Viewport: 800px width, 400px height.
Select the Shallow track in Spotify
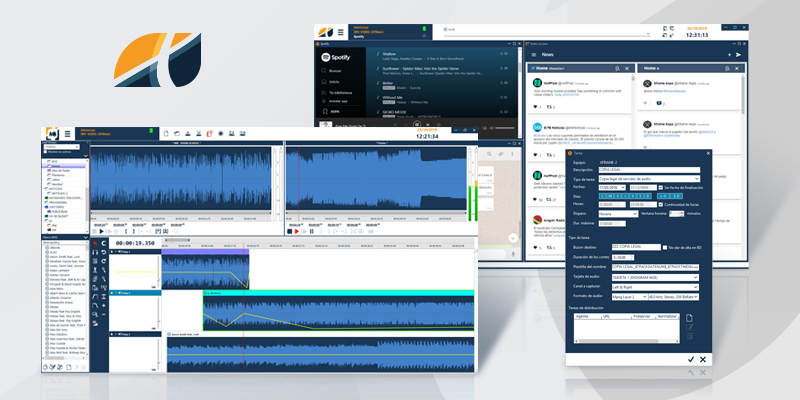389,54
